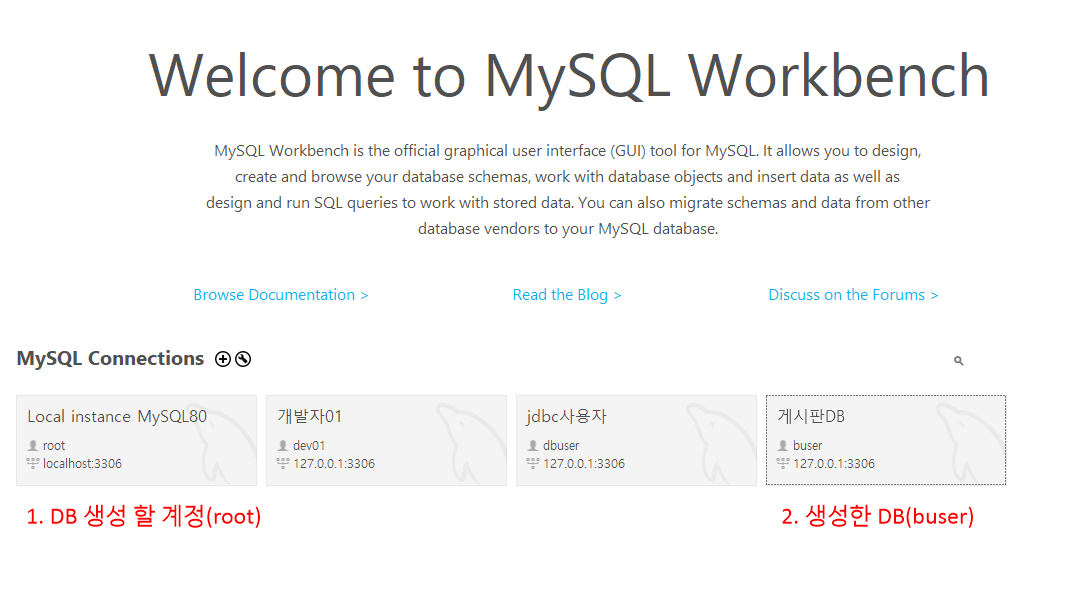
Task: Click the search connections magnifier icon
Action: 959,360
